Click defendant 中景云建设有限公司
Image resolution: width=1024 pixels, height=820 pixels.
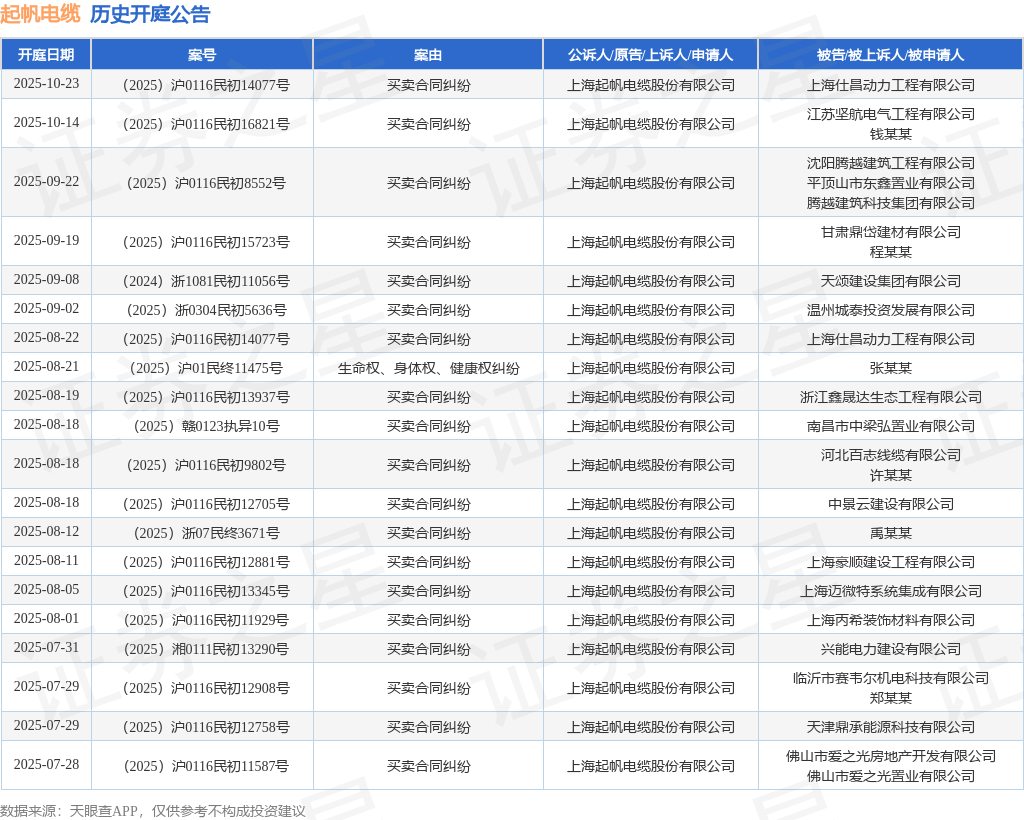(891, 504)
